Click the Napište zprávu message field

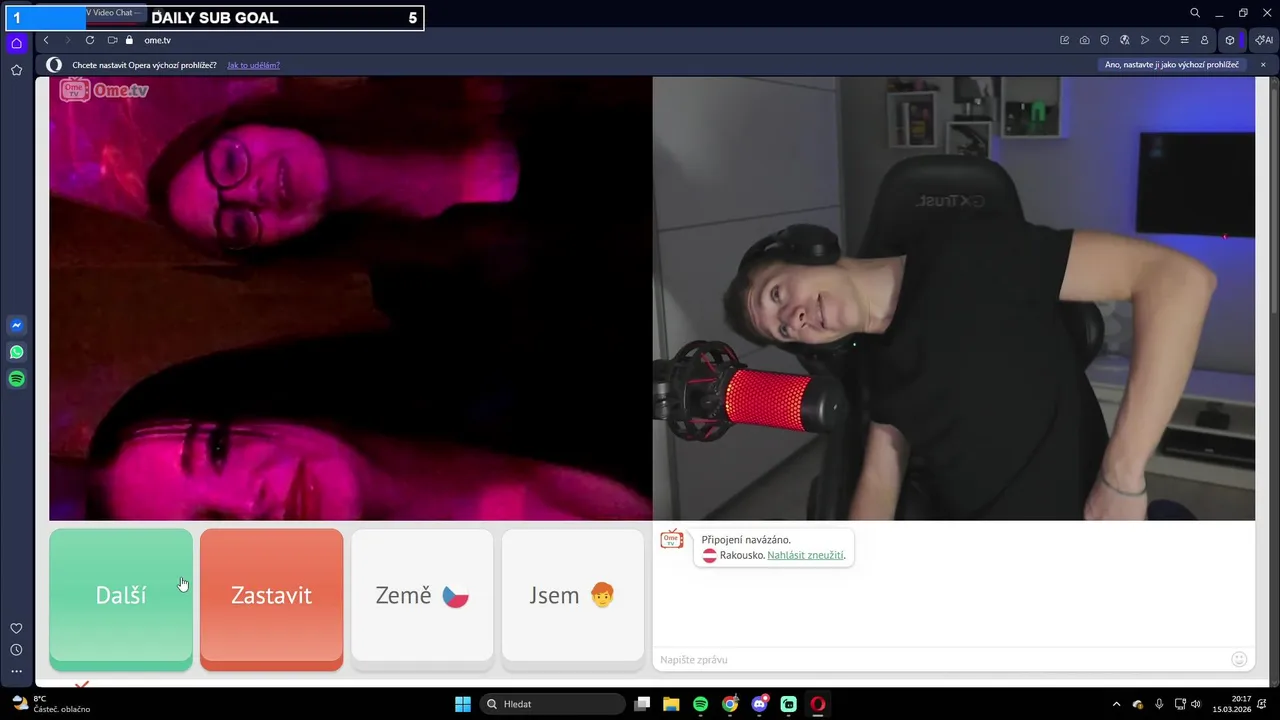pyautogui.click(x=940, y=659)
